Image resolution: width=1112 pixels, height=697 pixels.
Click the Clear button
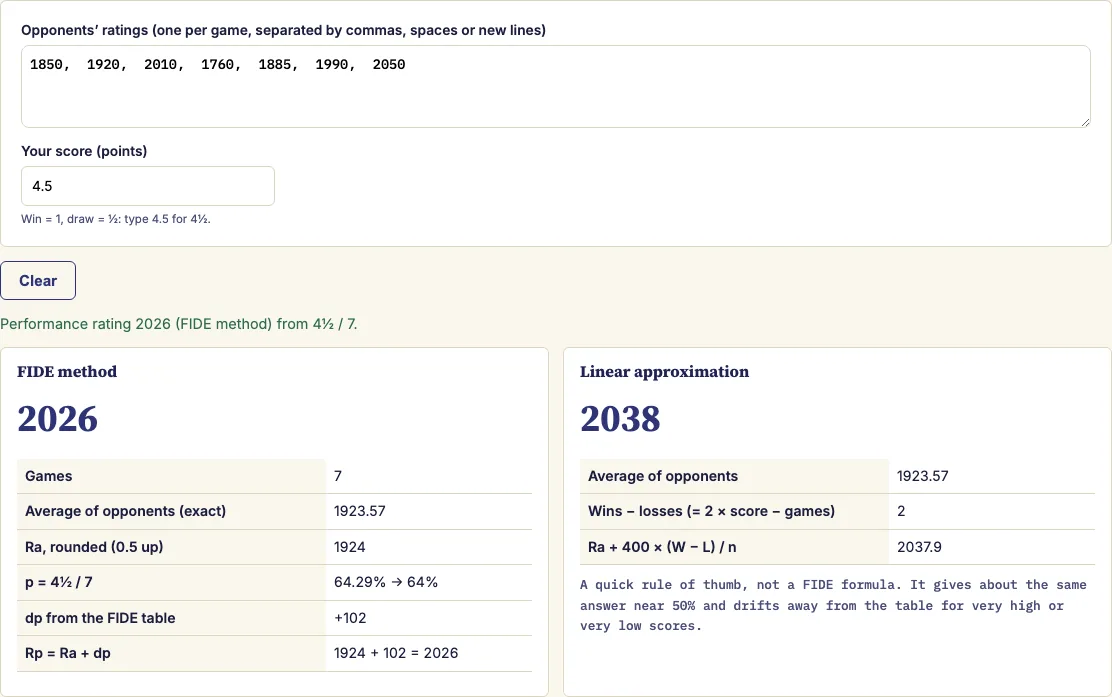(x=38, y=281)
